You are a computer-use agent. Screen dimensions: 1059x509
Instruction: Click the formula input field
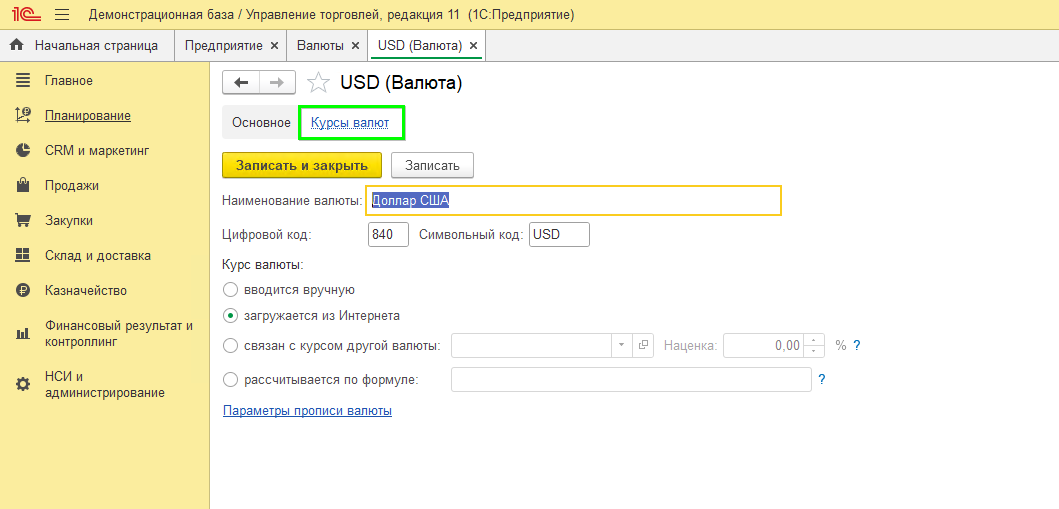(x=631, y=379)
